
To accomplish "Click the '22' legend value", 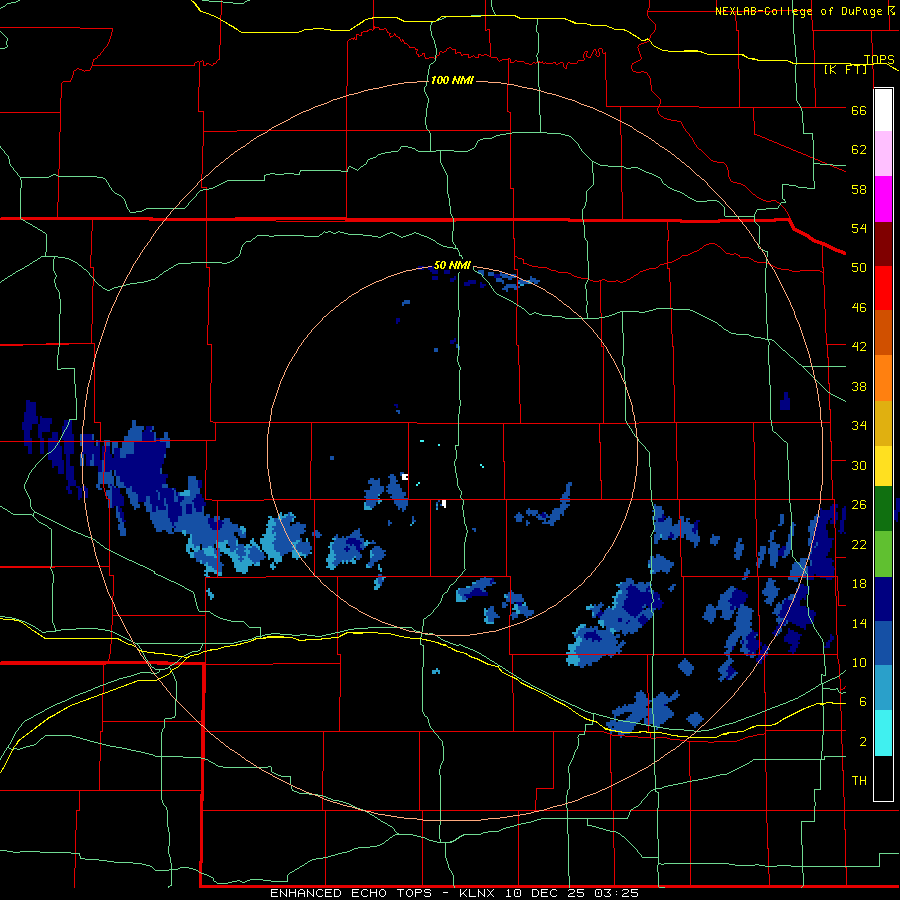I will click(859, 544).
